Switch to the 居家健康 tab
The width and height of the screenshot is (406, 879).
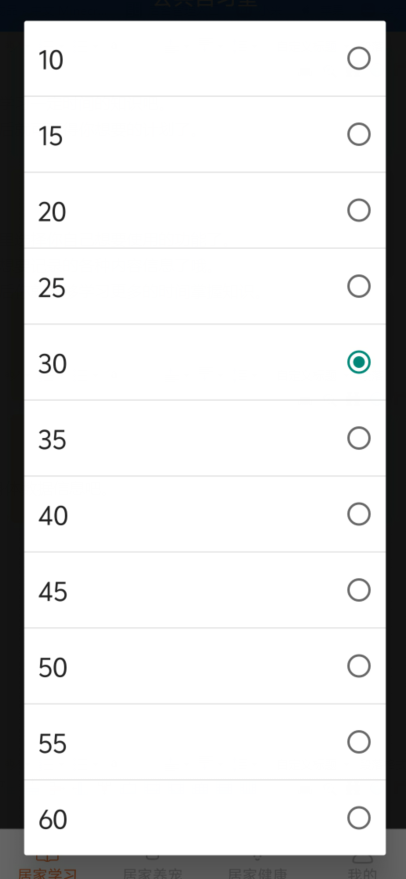257,872
